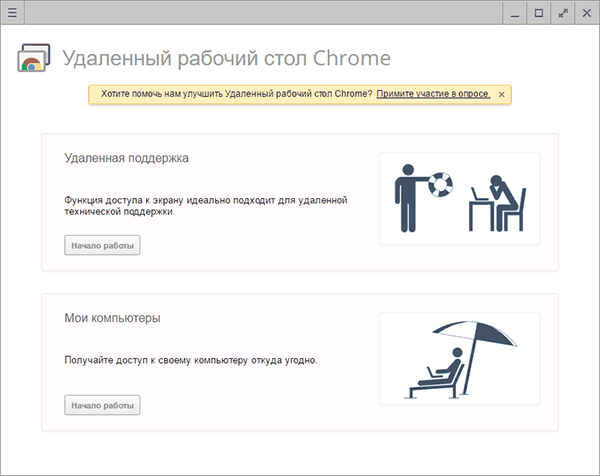Click the standing figure holding the lifebuoy
600x476 pixels.
[x=406, y=198]
